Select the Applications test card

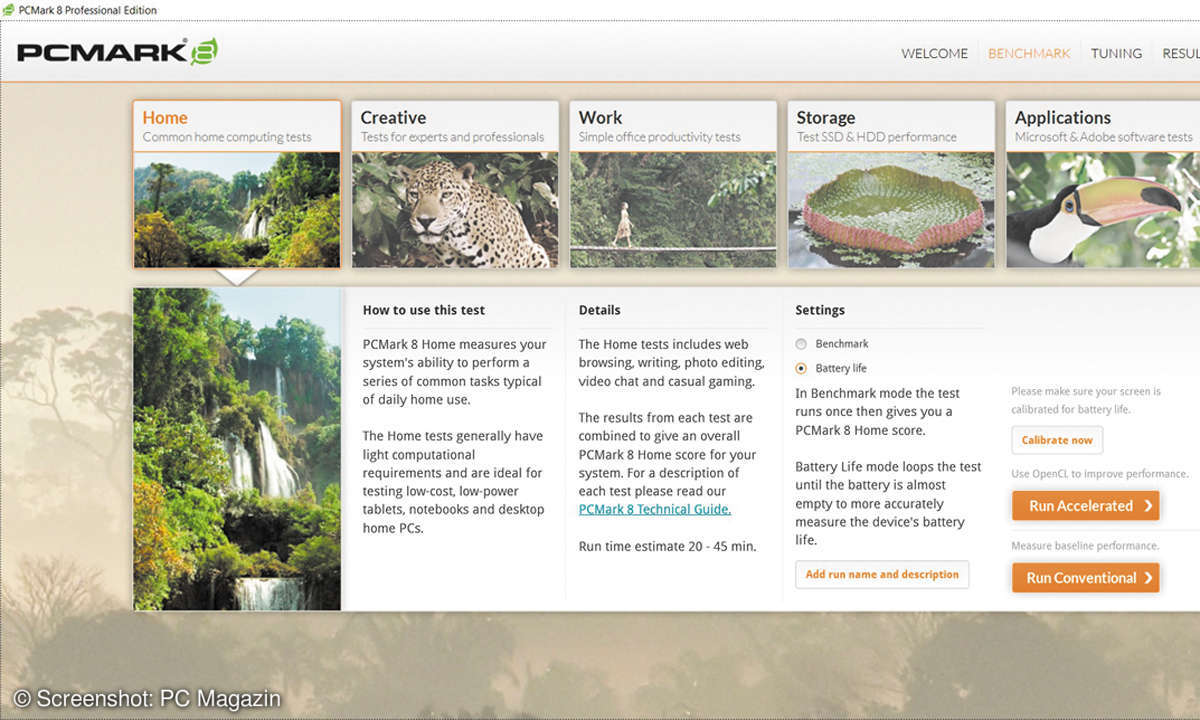coord(1103,184)
